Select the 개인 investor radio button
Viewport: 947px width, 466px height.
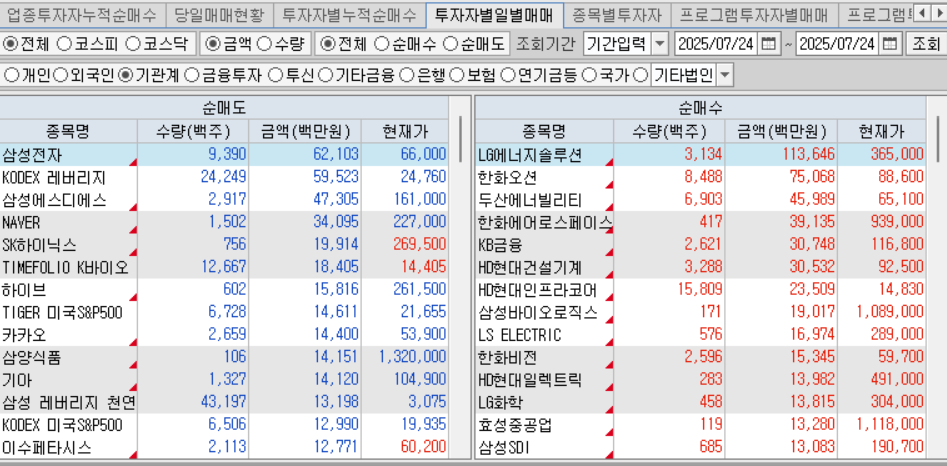point(10,75)
